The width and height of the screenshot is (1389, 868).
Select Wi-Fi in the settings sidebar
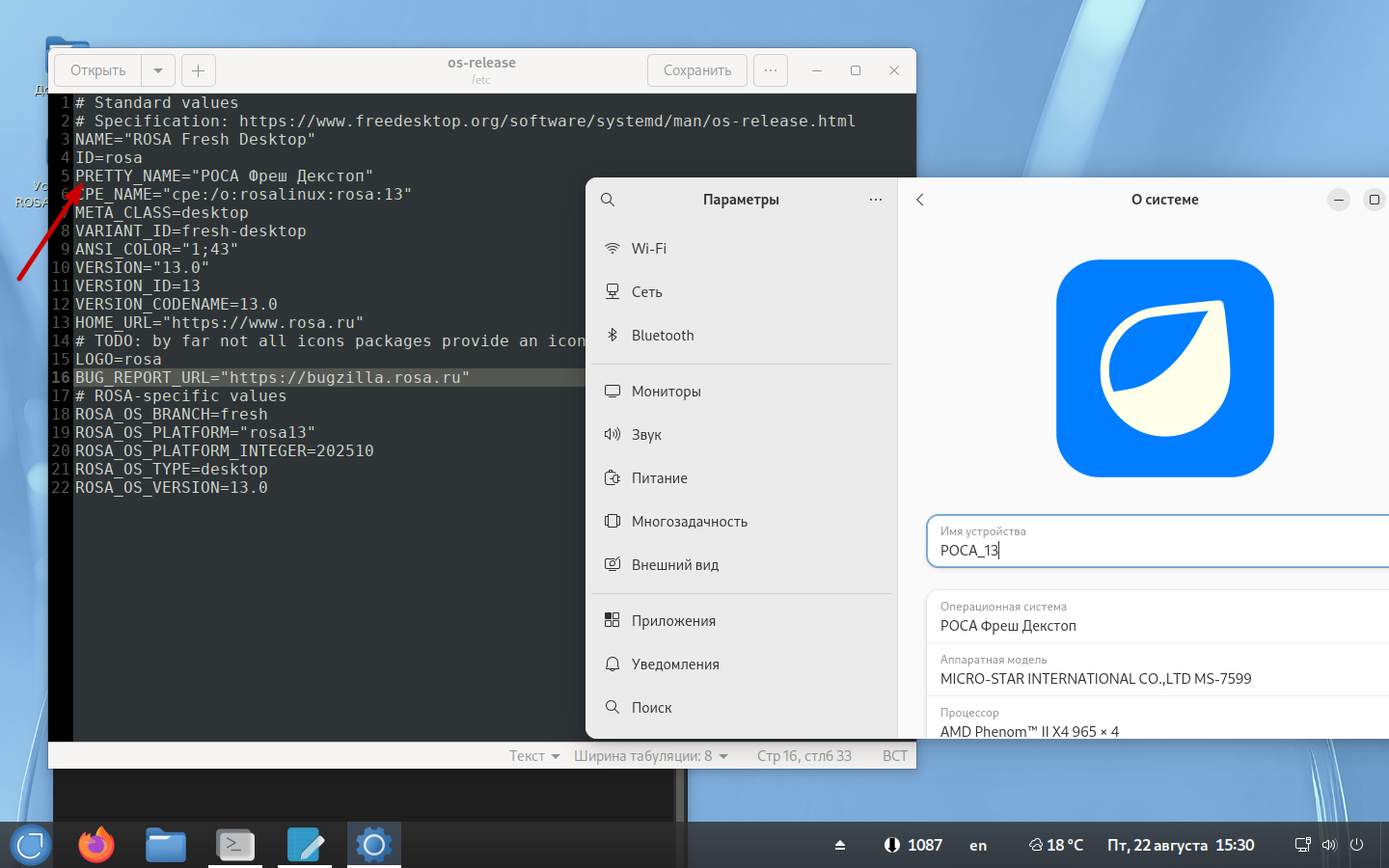pos(648,249)
